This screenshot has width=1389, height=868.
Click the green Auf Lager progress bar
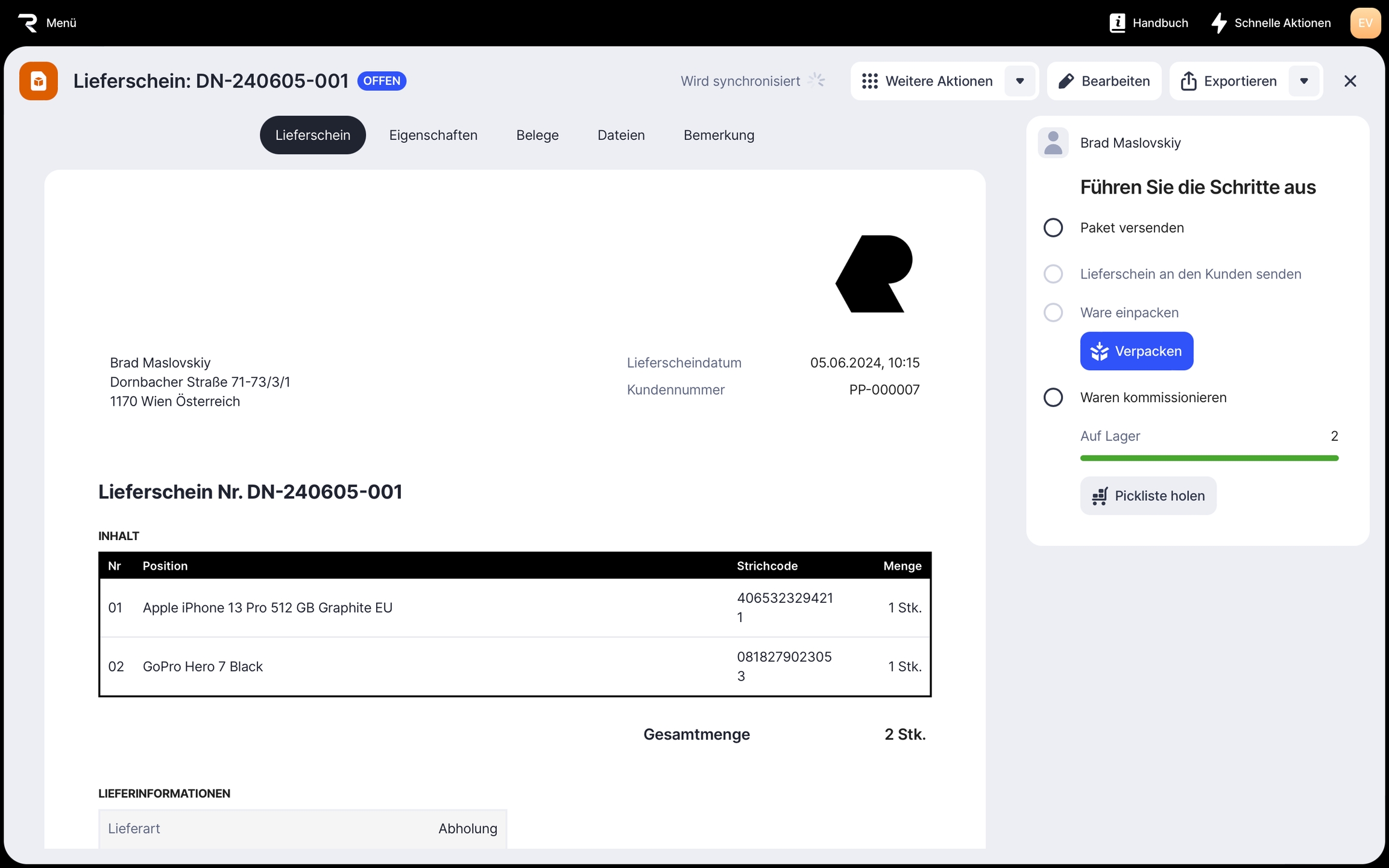click(x=1209, y=458)
